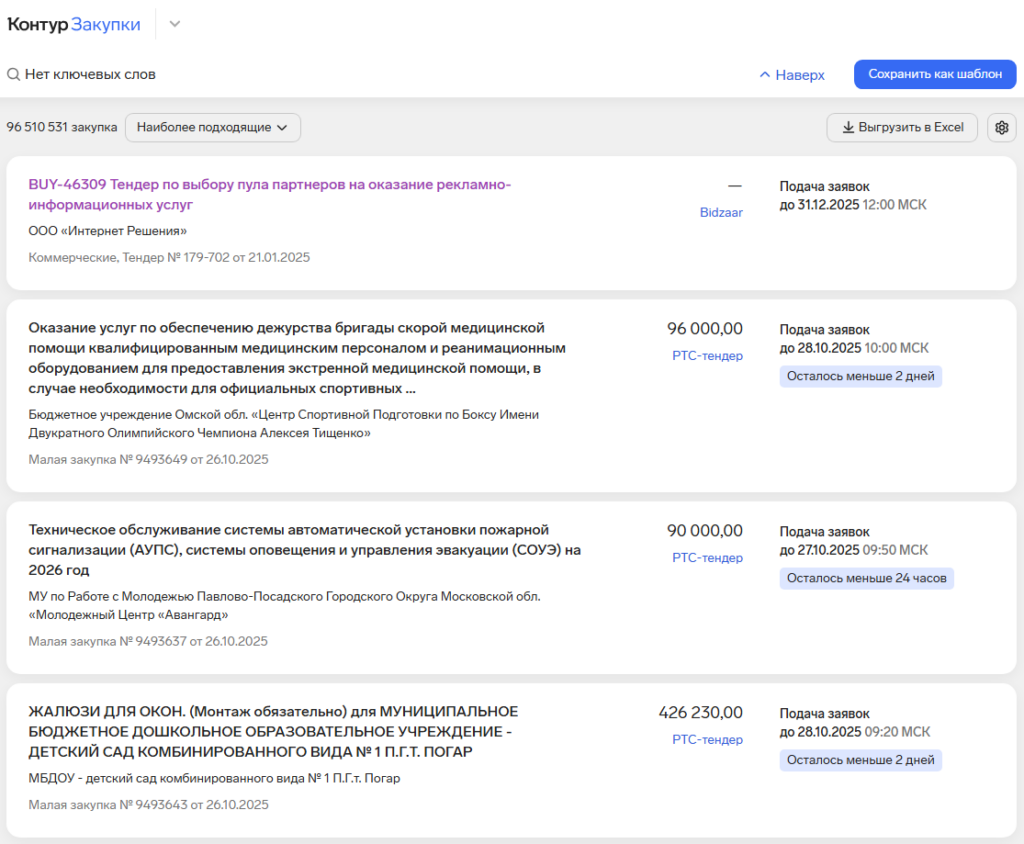Open the list settings gear icon
This screenshot has width=1024, height=844.
coord(1001,127)
